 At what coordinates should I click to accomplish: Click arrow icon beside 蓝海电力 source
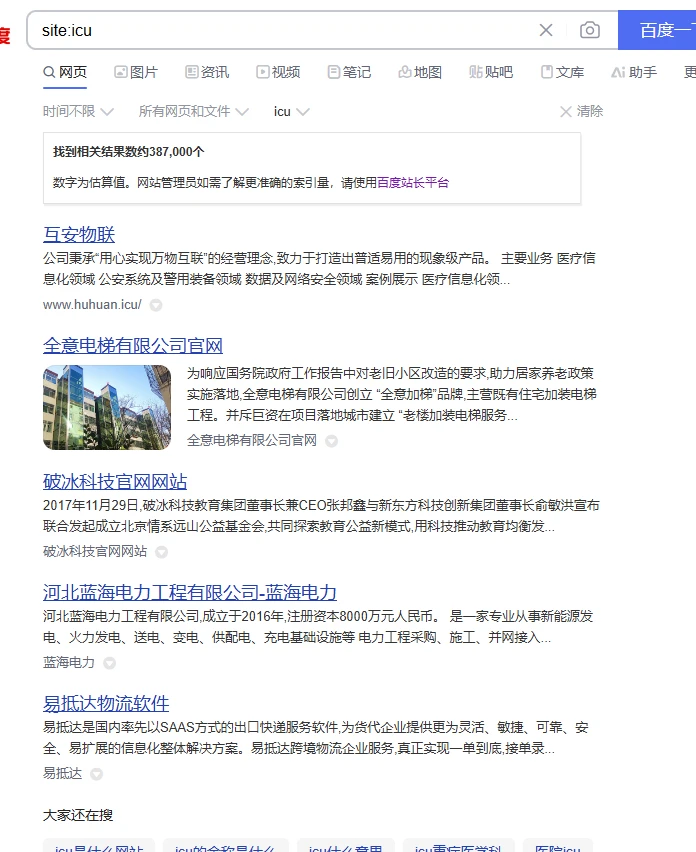109,663
